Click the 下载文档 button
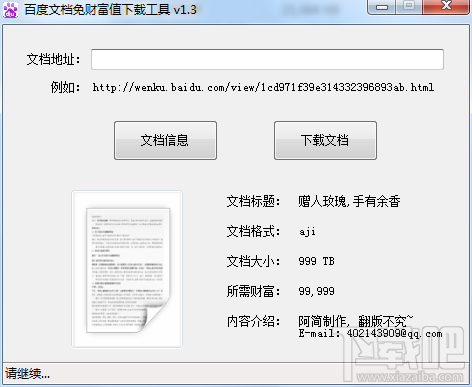This screenshot has width=472, height=387. point(325,140)
